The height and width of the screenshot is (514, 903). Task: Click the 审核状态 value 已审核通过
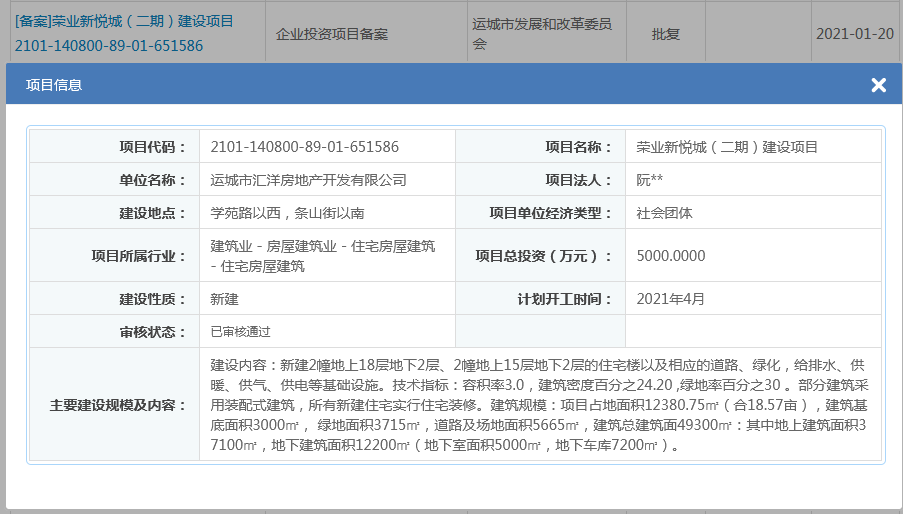coord(240,331)
